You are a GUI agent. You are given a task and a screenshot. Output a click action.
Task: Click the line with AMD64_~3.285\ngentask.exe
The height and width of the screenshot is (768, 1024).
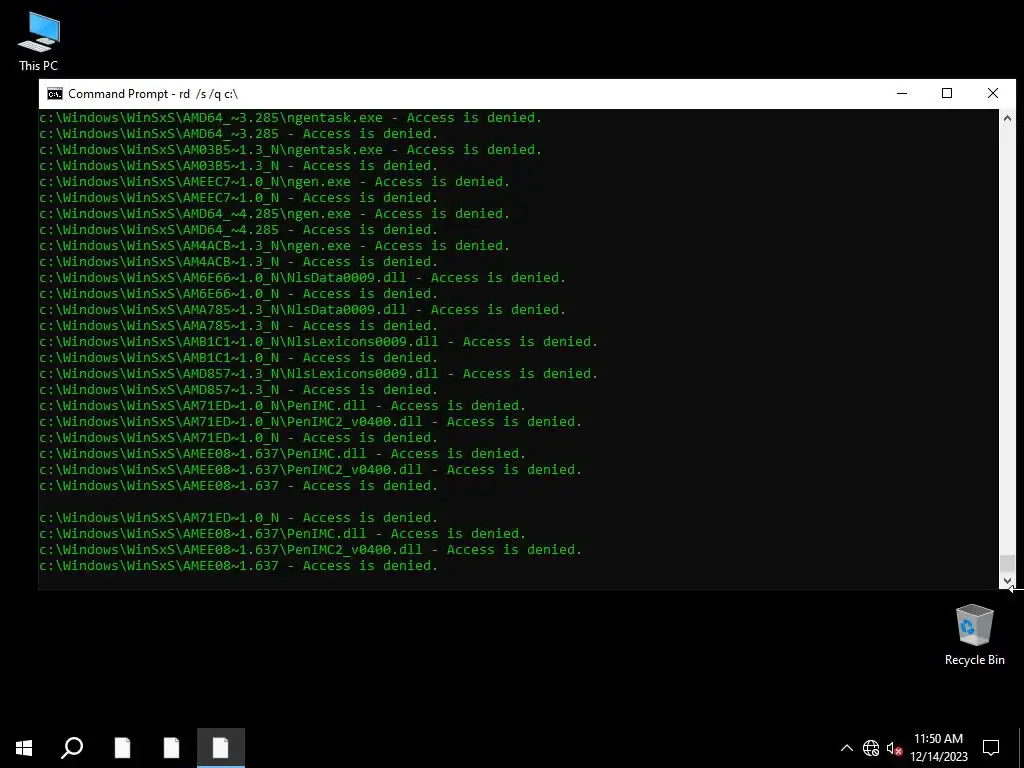(291, 118)
